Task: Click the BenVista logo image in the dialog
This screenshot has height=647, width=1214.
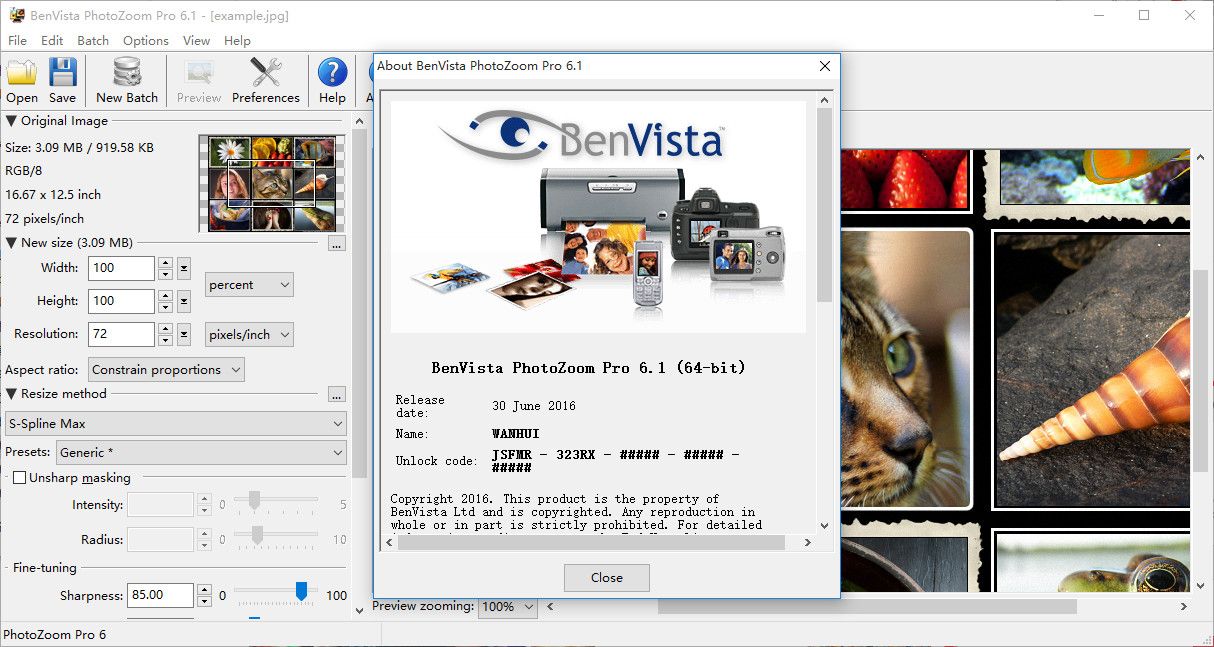Action: pyautogui.click(x=598, y=216)
